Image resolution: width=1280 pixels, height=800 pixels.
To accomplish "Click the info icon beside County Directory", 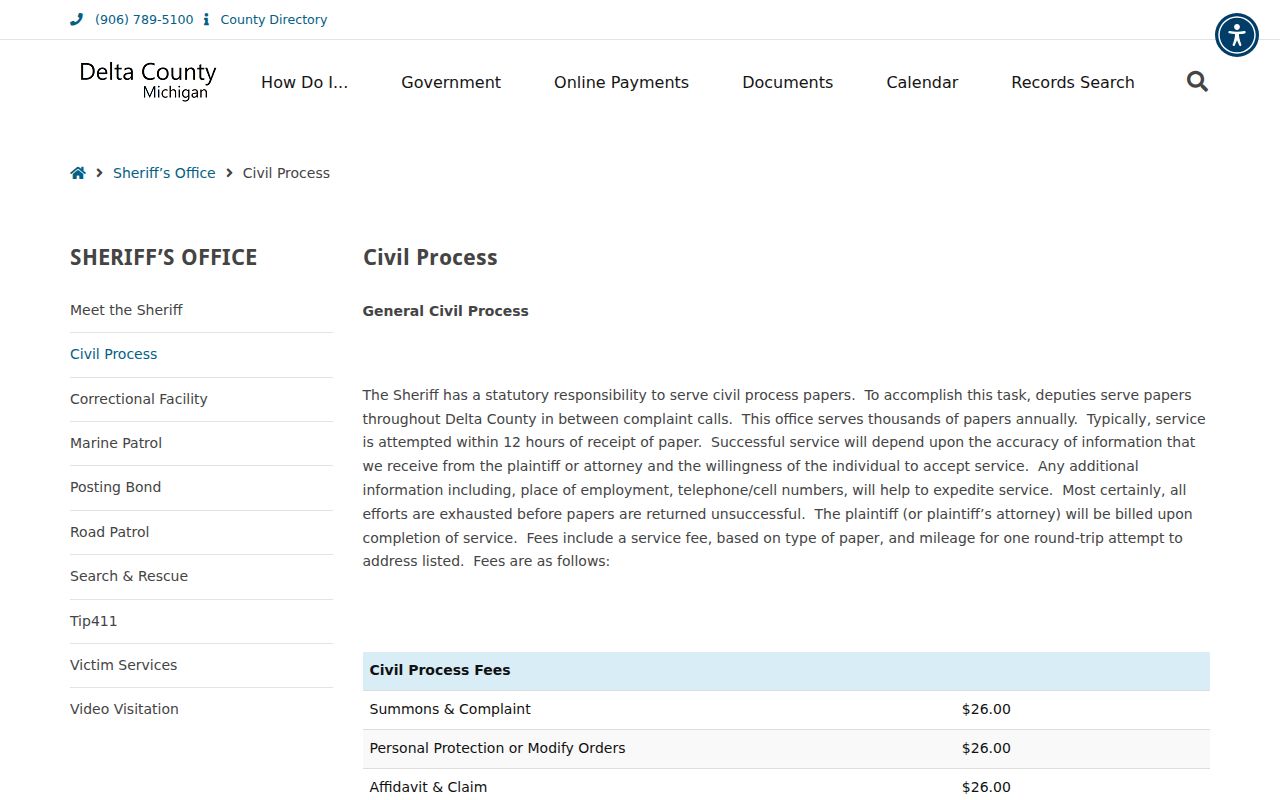I will click(206, 19).
